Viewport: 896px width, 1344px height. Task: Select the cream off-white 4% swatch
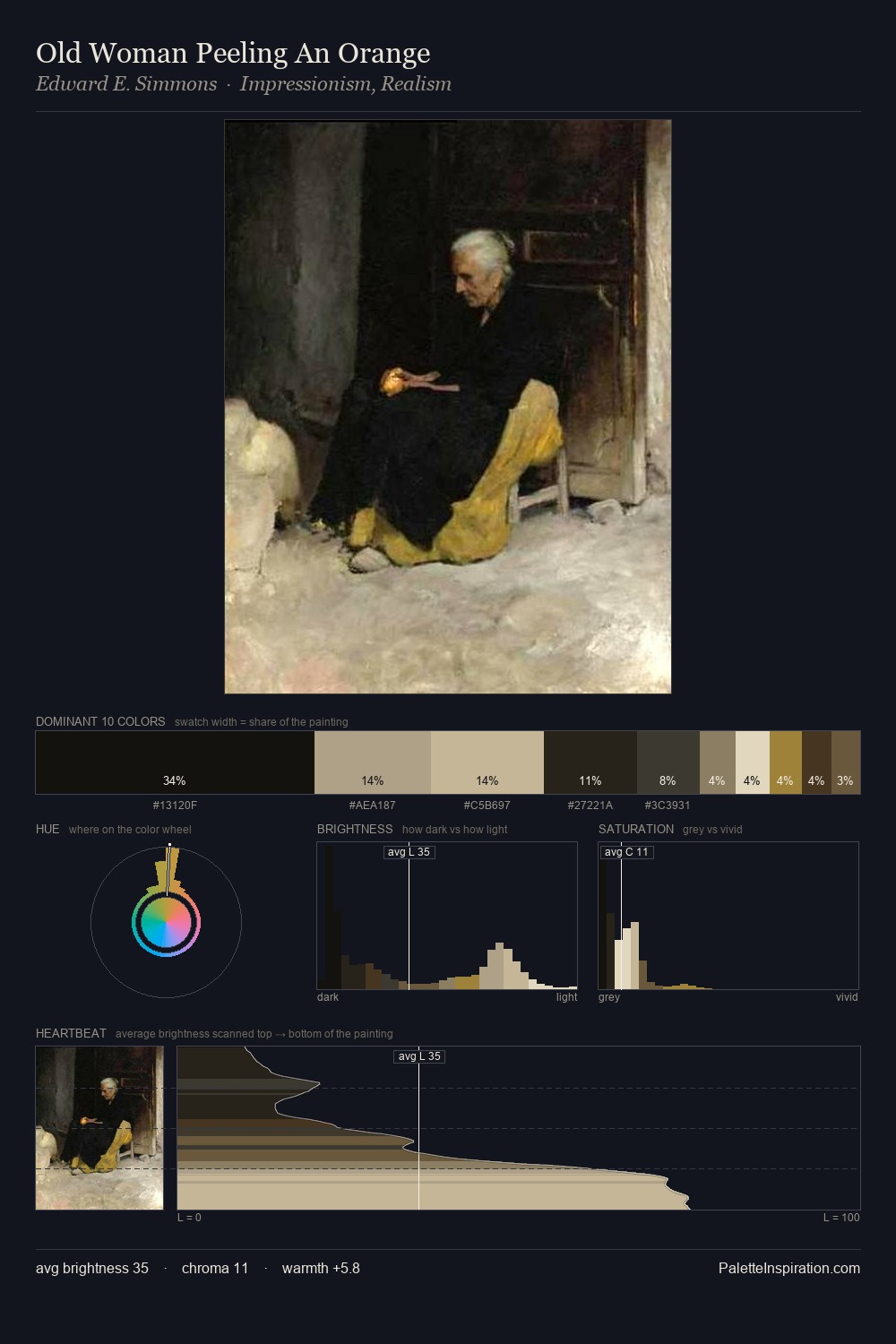(753, 762)
